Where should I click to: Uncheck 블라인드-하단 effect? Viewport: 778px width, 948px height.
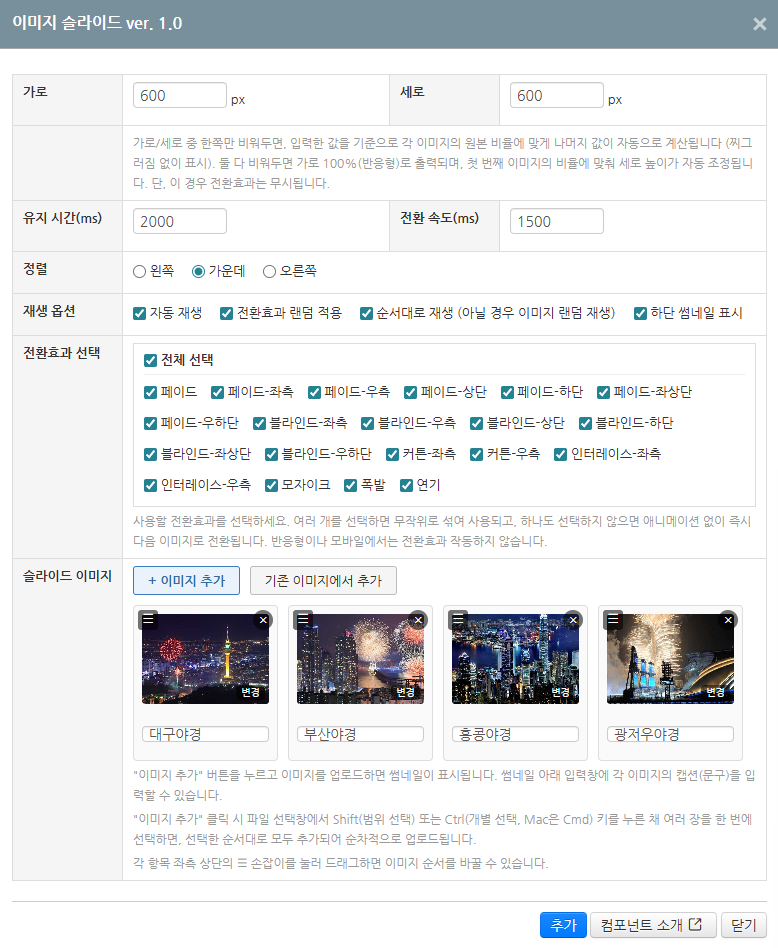(x=585, y=423)
